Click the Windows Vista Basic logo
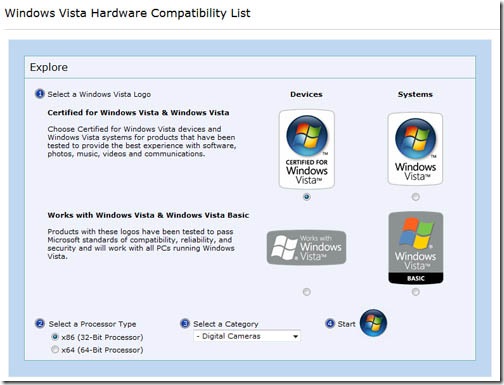The height and width of the screenshot is (385, 504). pos(416,248)
